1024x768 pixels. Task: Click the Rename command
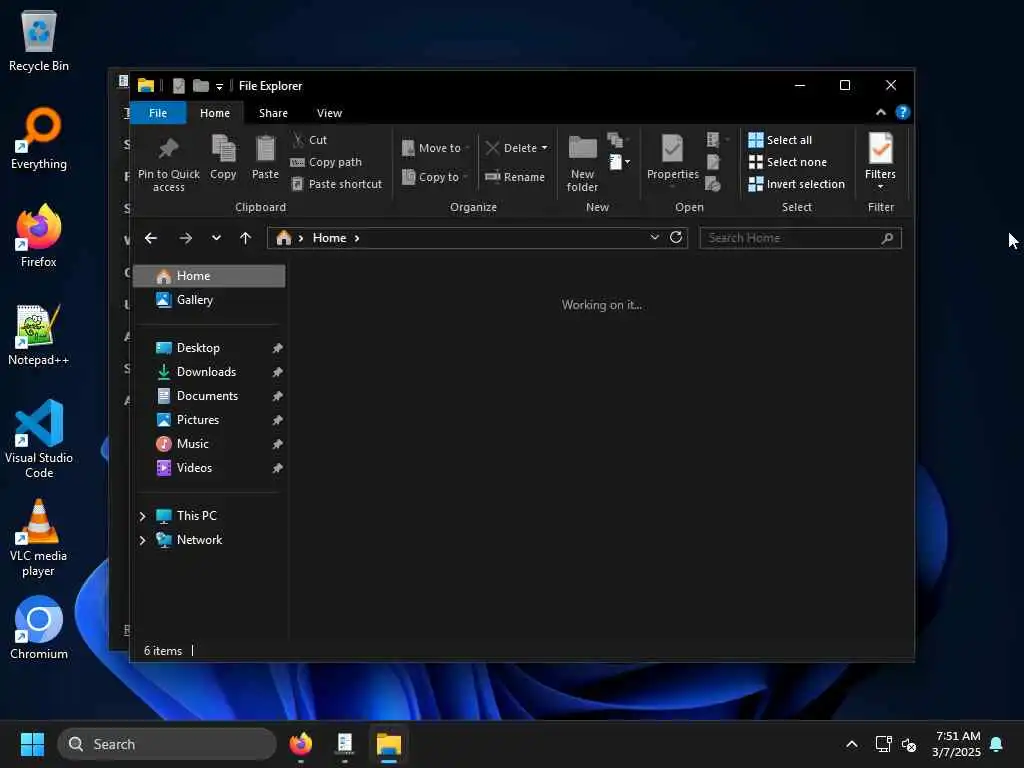515,177
